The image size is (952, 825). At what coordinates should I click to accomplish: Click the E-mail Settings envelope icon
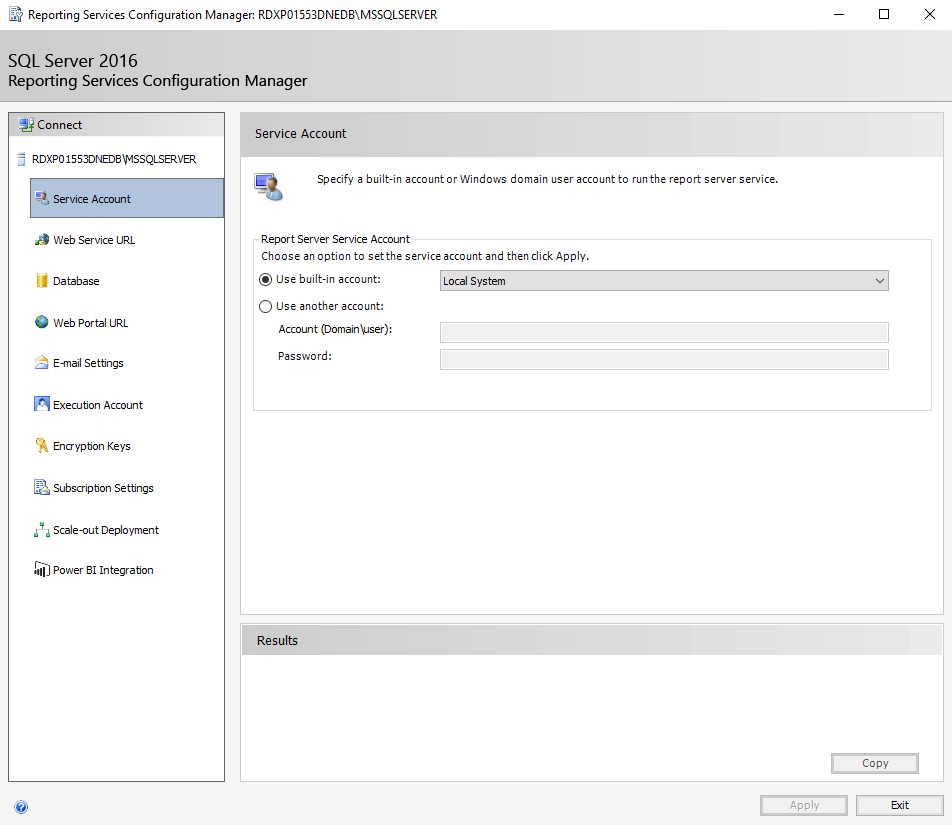coord(42,362)
